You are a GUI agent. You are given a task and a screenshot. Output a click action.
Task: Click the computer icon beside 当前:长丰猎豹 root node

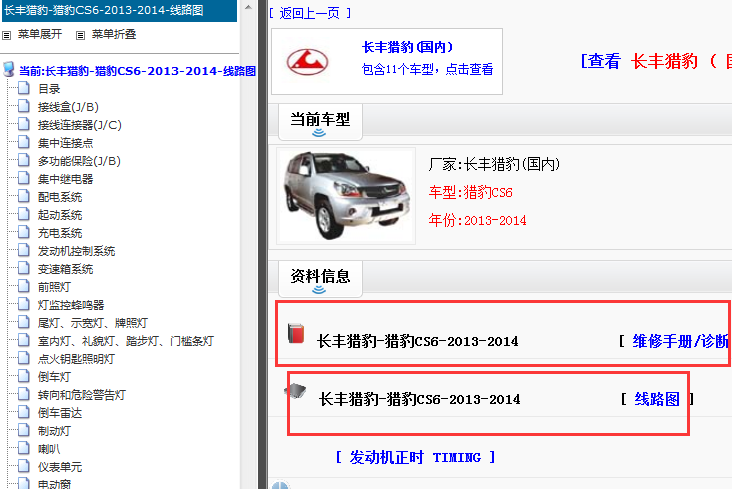point(8,70)
